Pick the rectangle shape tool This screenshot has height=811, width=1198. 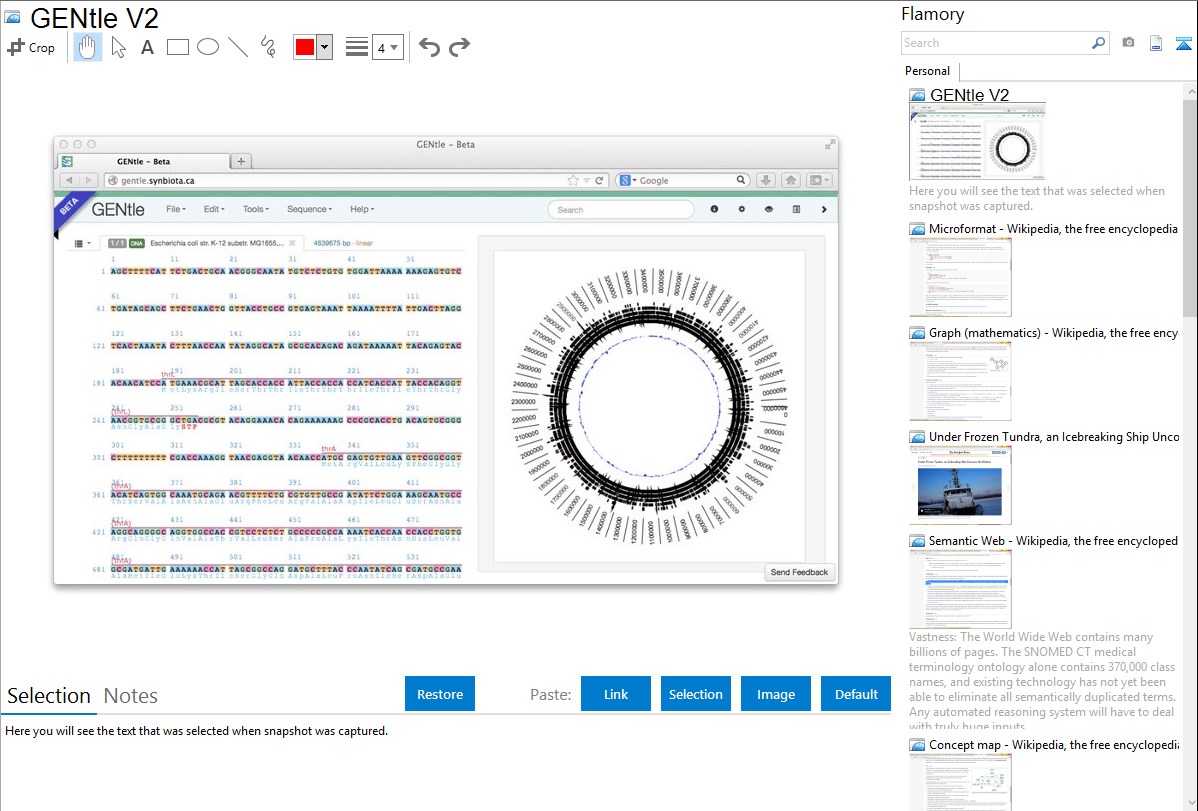click(177, 47)
